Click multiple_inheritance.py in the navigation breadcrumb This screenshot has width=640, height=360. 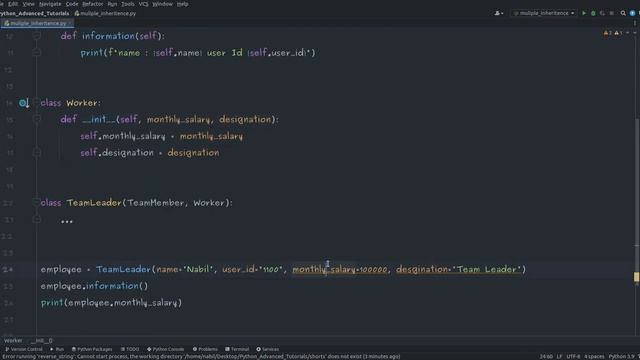pos(105,13)
